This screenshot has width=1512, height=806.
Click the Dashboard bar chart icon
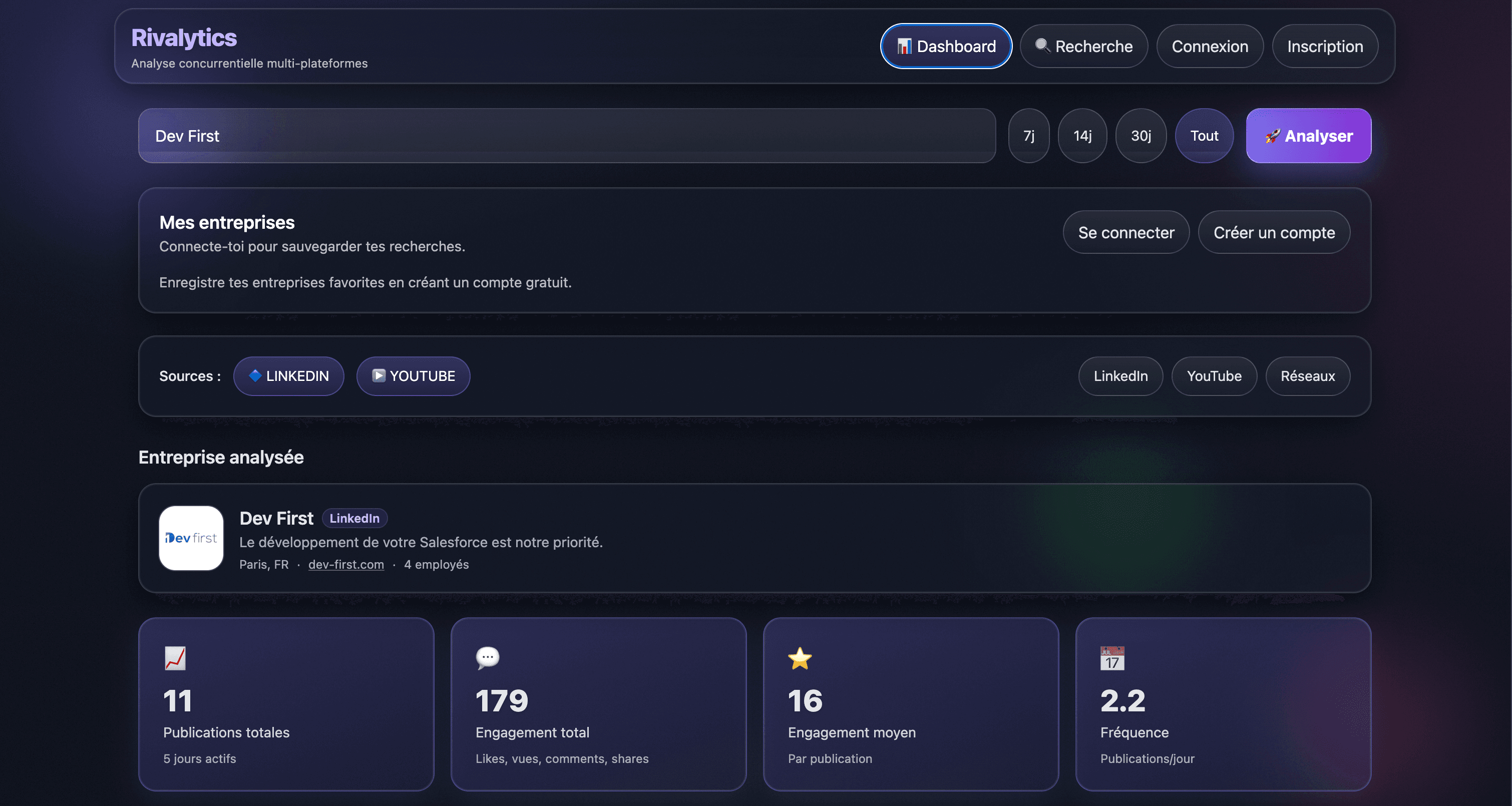pyautogui.click(x=904, y=47)
